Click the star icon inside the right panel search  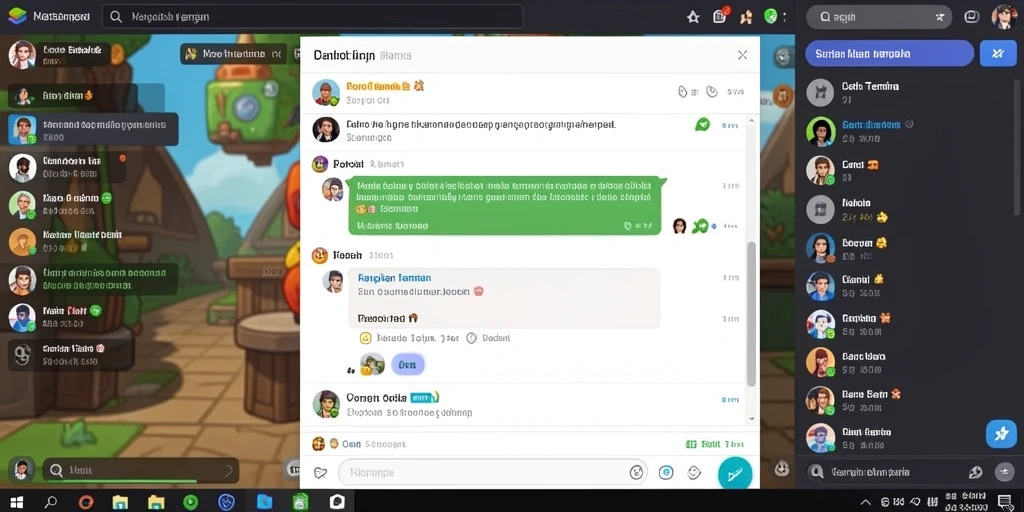(940, 18)
